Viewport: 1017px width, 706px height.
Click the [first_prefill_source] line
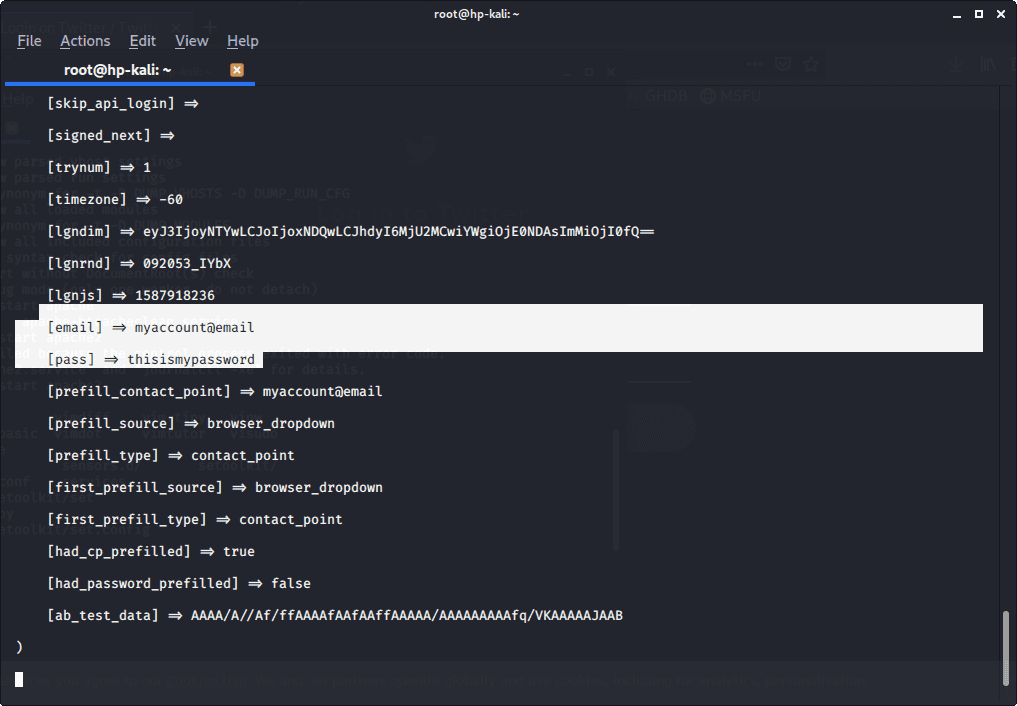pos(215,488)
